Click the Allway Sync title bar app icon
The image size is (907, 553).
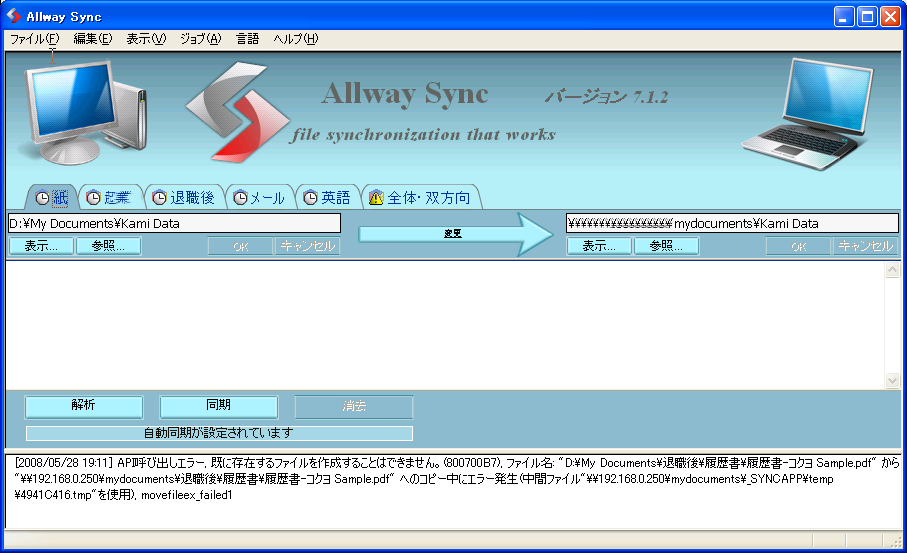click(x=13, y=16)
